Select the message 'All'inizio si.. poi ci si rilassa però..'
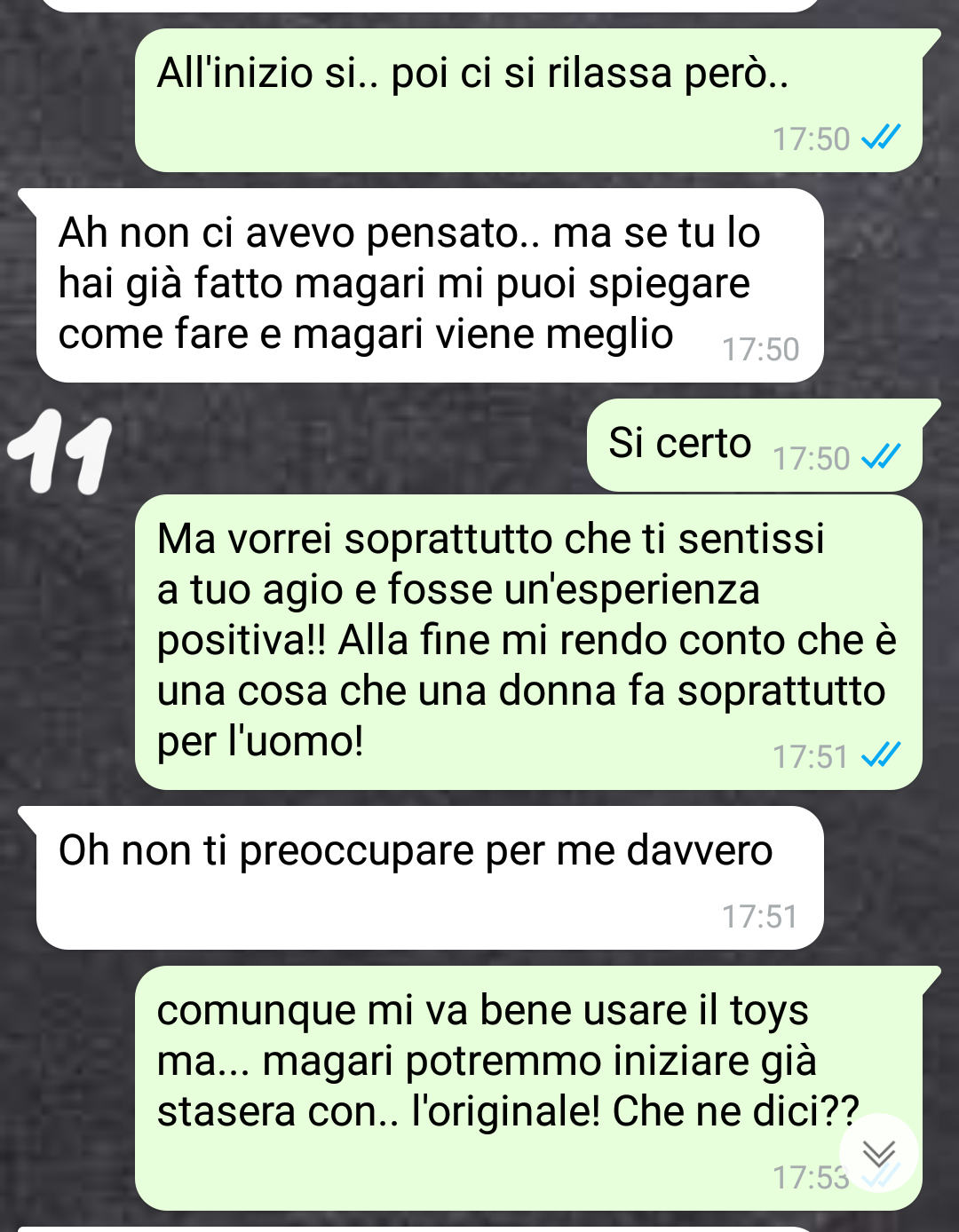This screenshot has width=959, height=1232. [x=528, y=100]
